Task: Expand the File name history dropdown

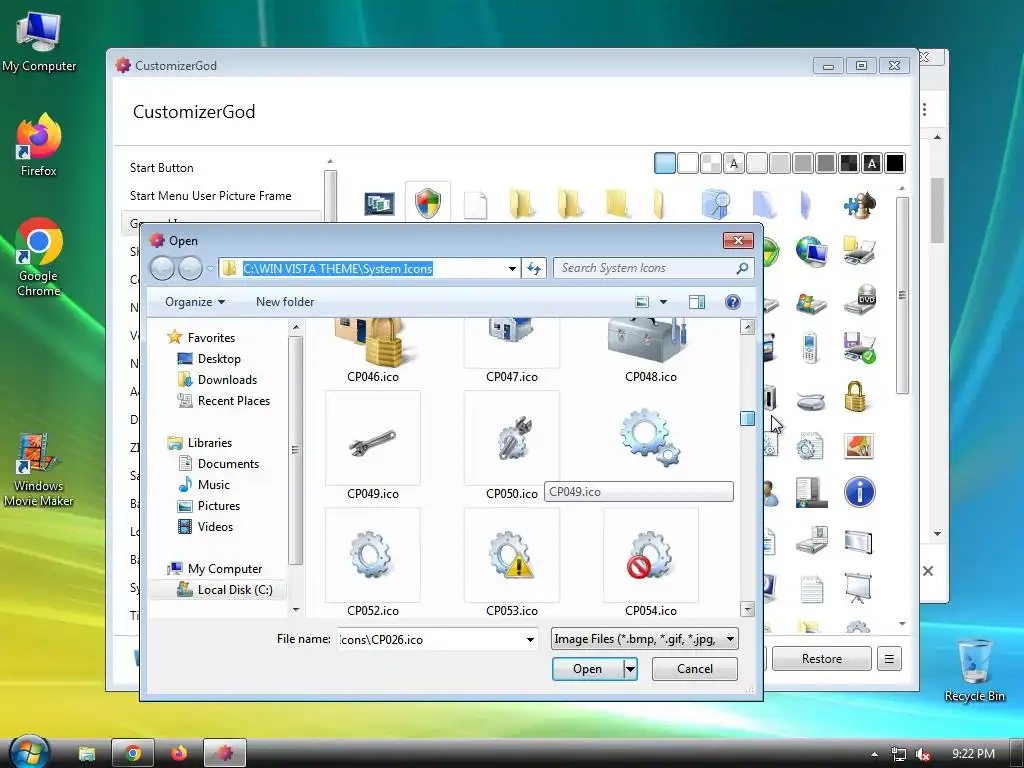Action: tap(530, 639)
